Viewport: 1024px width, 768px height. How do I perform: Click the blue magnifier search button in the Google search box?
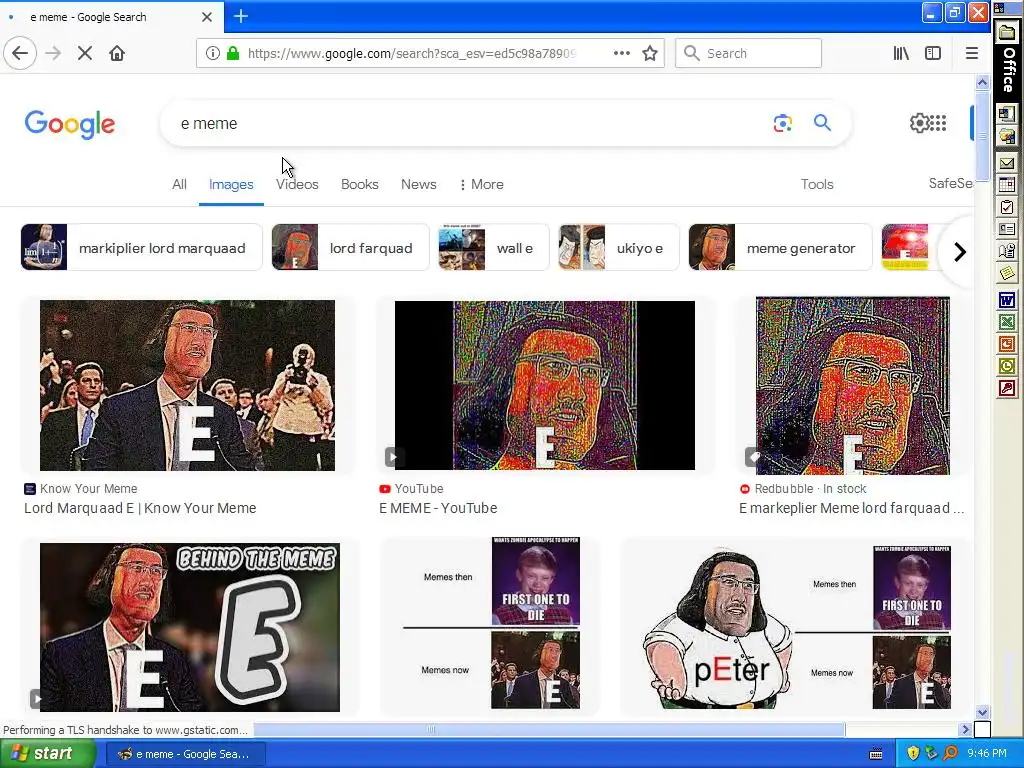point(822,122)
